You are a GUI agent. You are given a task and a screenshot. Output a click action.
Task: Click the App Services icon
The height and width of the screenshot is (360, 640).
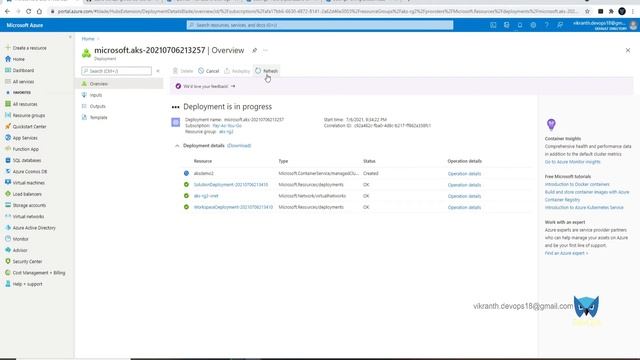point(8,138)
